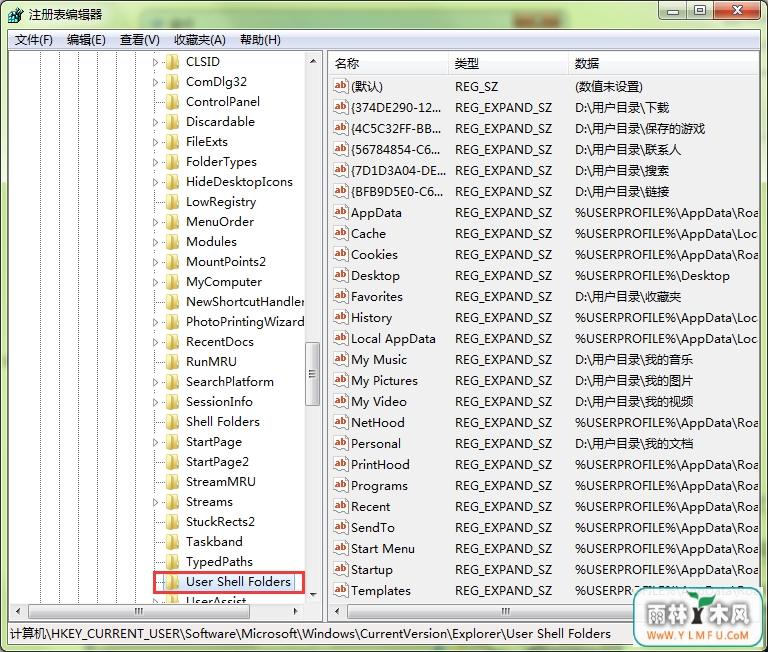Select the My Pictures value
Image resolution: width=768 pixels, height=652 pixels.
pos(384,381)
